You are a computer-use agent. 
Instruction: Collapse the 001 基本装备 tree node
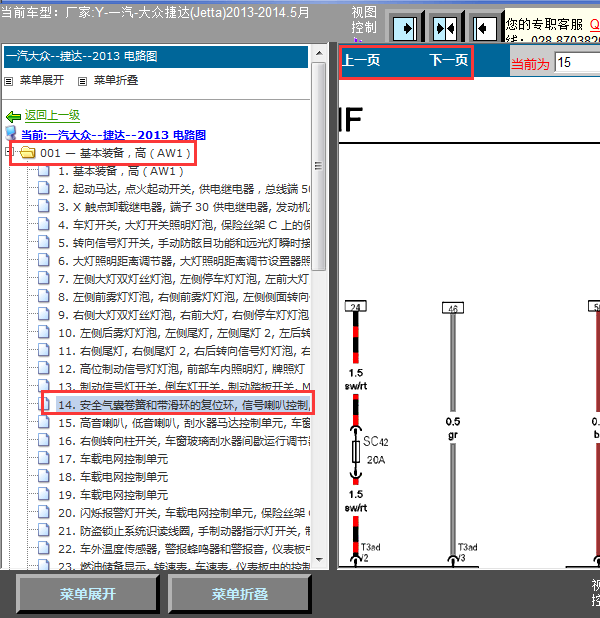click(x=9, y=152)
